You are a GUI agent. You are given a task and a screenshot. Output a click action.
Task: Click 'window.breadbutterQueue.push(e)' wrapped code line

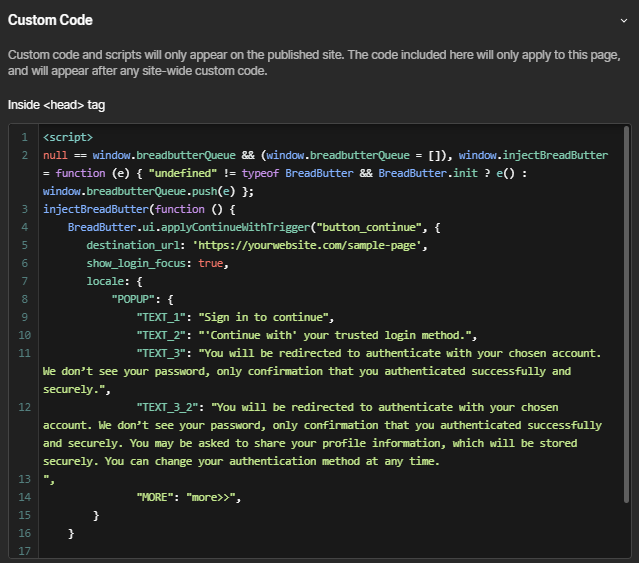click(x=139, y=191)
